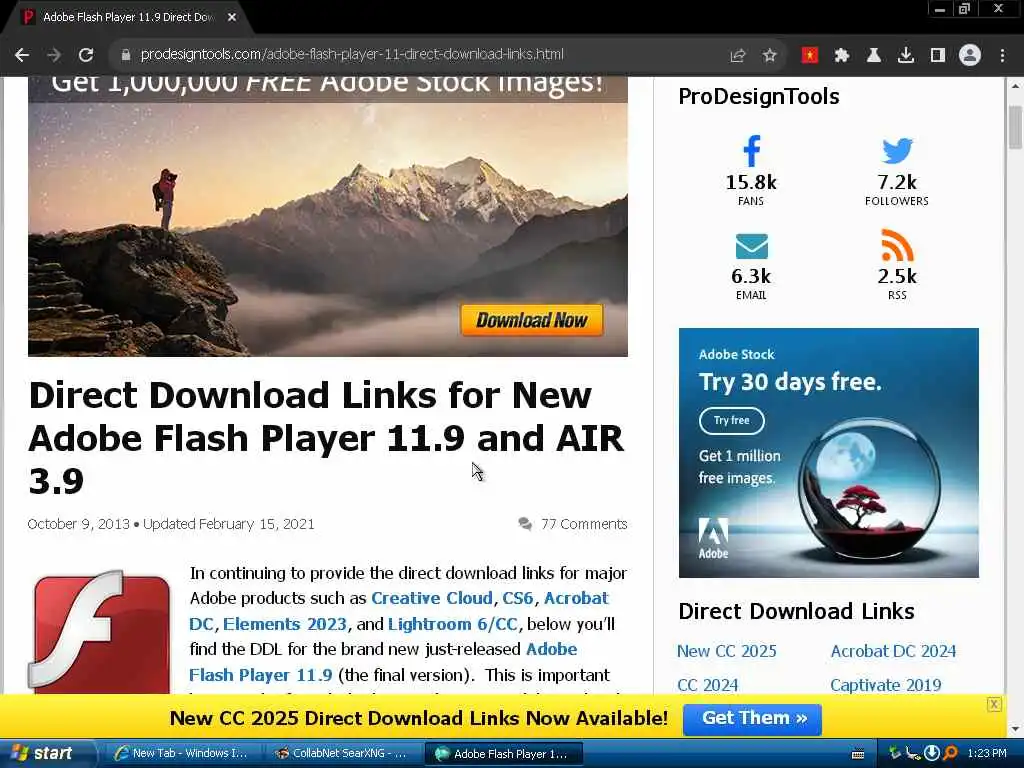Follow the CS6 link

tap(518, 598)
